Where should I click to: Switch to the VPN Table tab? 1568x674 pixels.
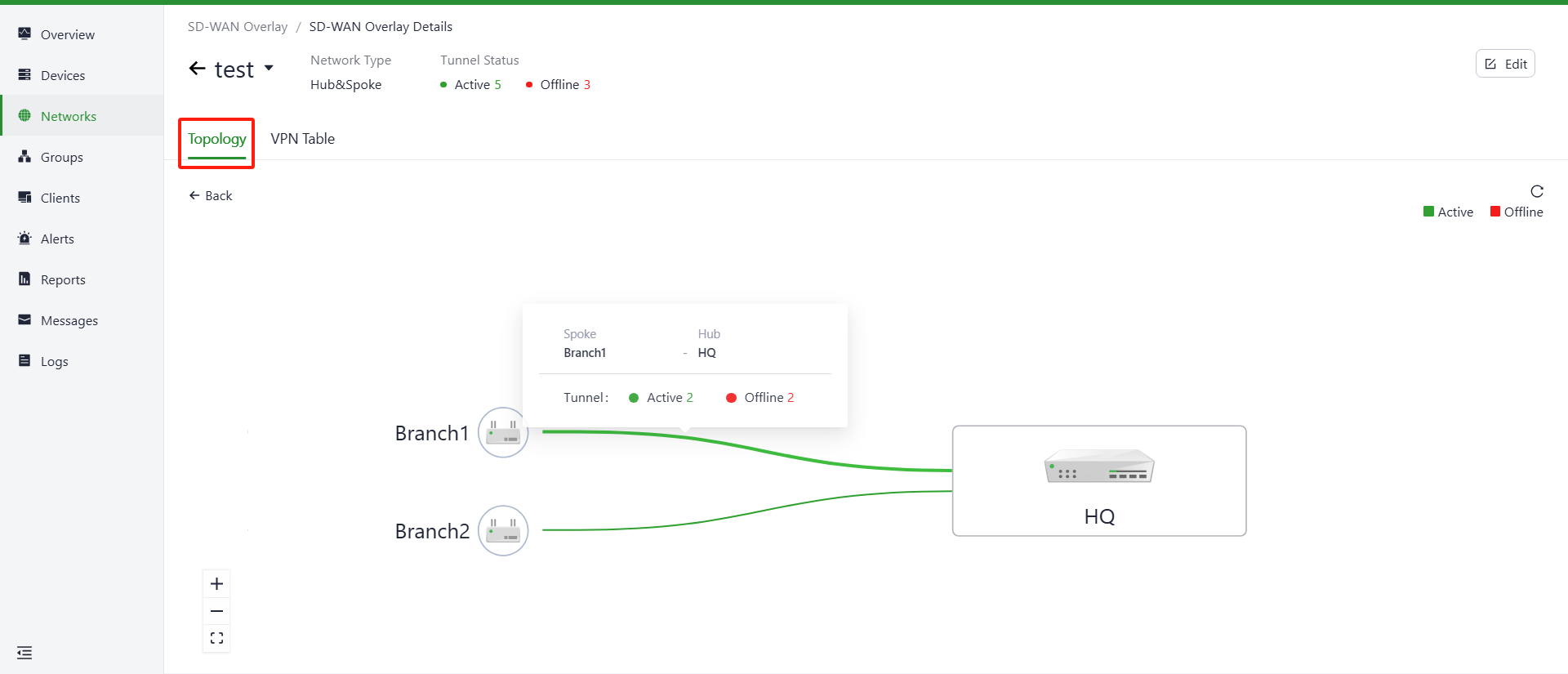pos(302,139)
